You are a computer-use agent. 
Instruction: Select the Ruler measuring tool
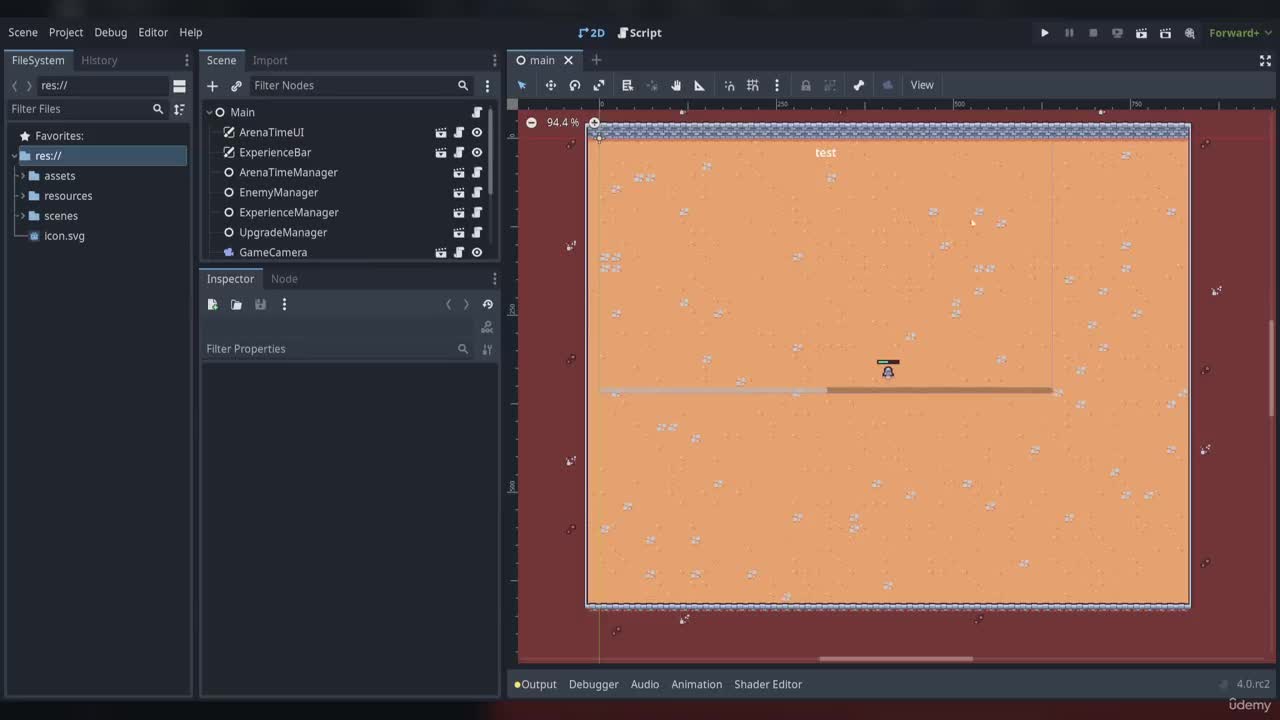(x=700, y=85)
